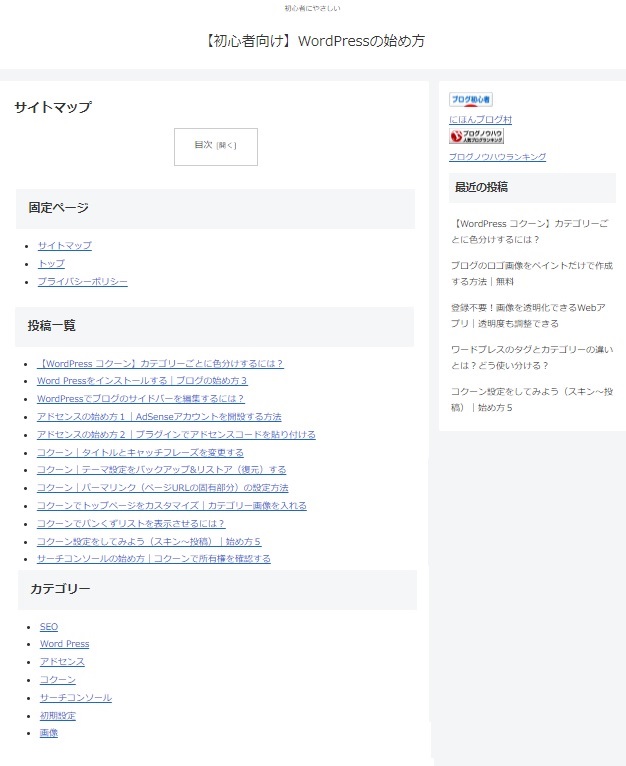
Task: Click the ブログノウハウ ranking banner image
Action: (476, 136)
